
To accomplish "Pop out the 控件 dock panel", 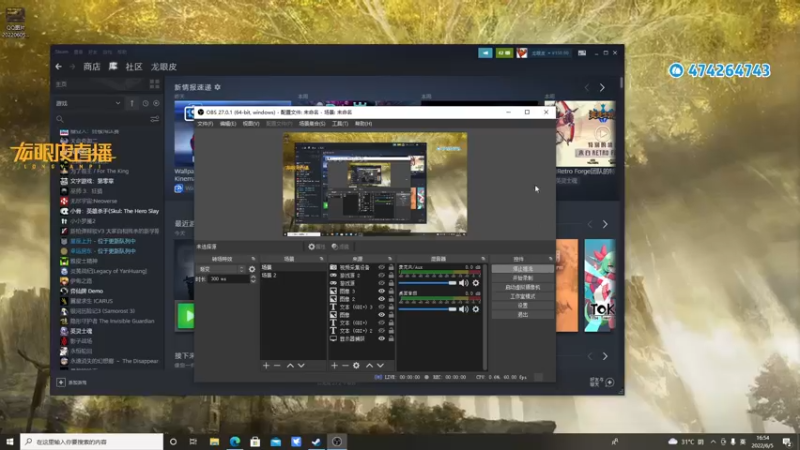I will click(550, 259).
